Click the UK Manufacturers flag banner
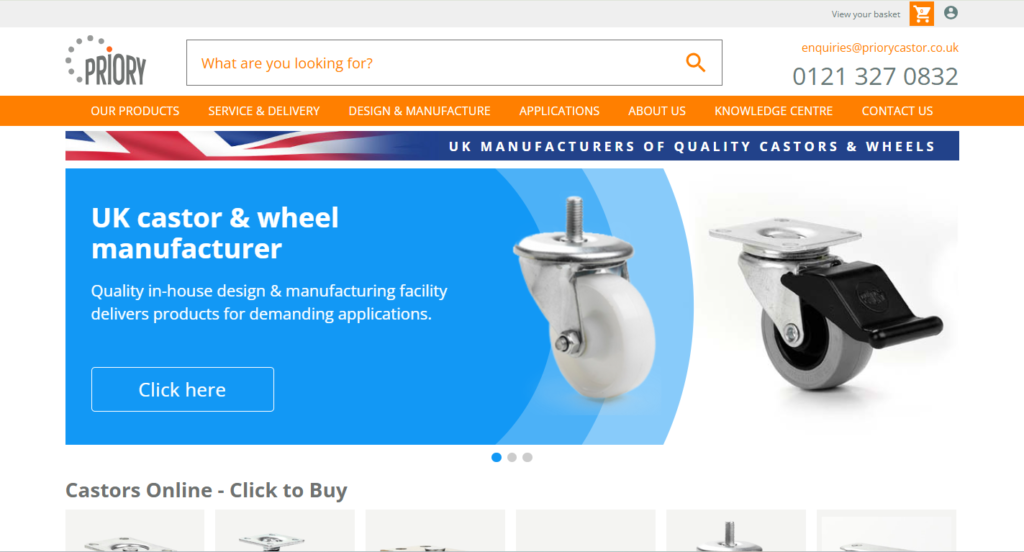Viewport: 1024px width, 552px height. (512, 146)
